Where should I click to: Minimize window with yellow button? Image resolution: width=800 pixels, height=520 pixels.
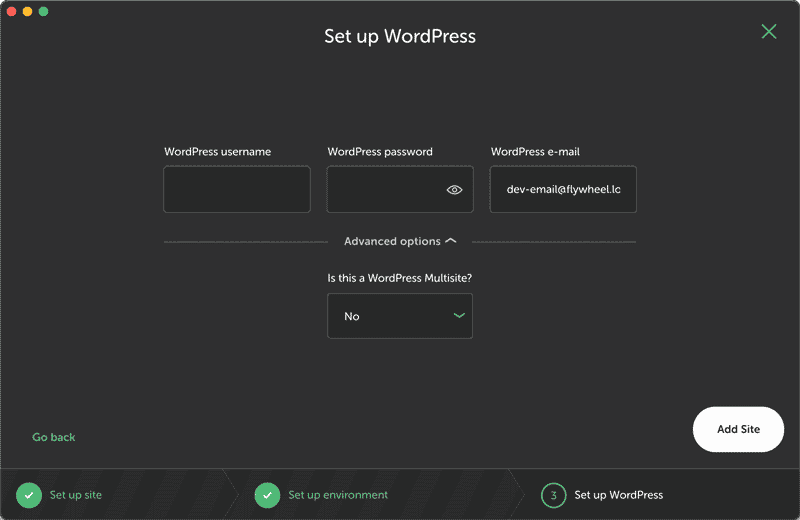(28, 11)
